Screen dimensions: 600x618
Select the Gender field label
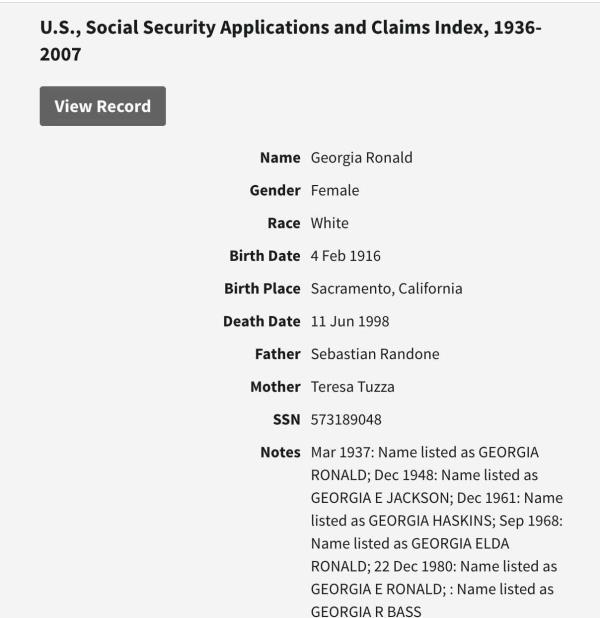(x=274, y=190)
